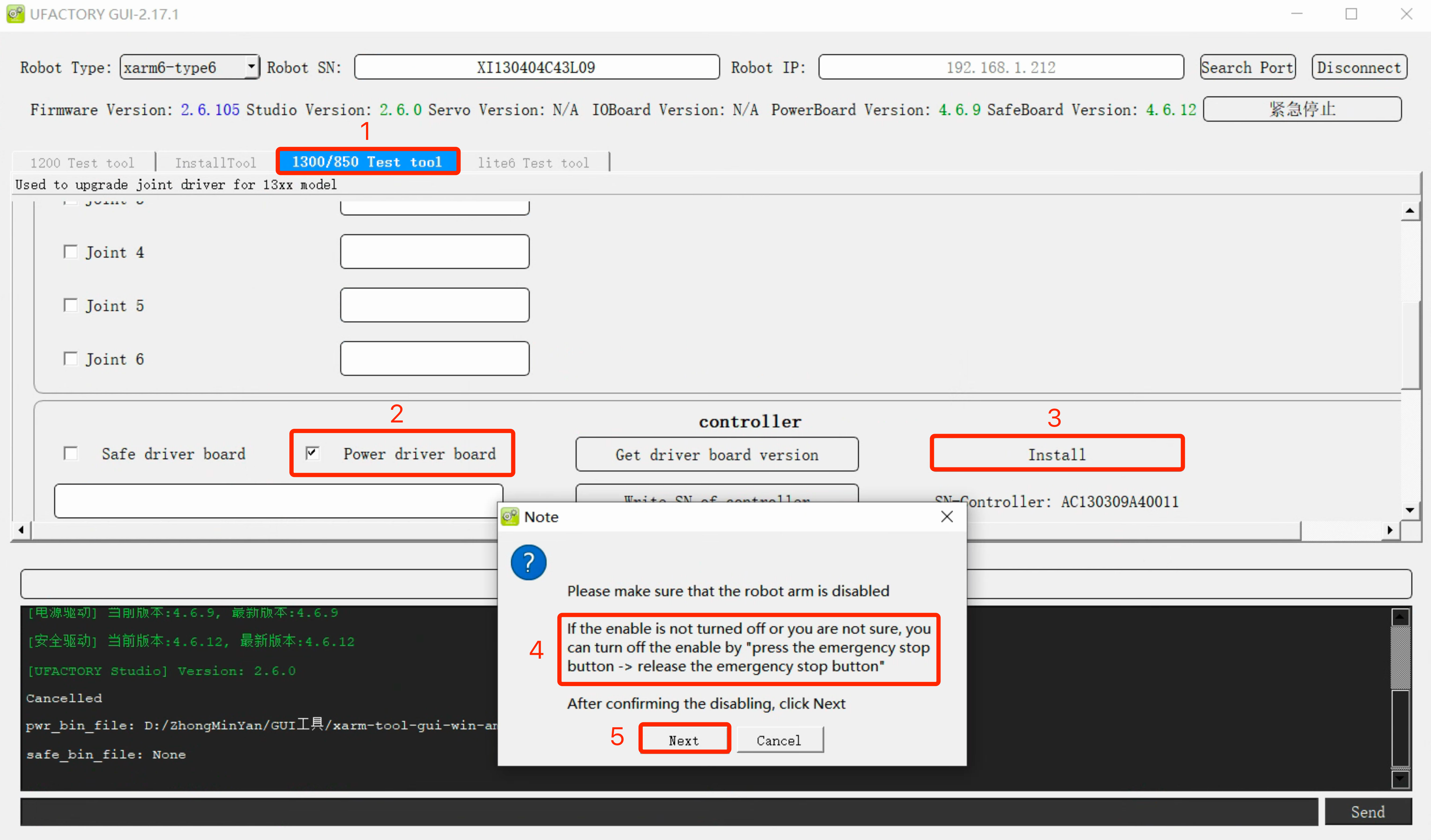Click the 紧急停止 emergency stop button

1302,108
